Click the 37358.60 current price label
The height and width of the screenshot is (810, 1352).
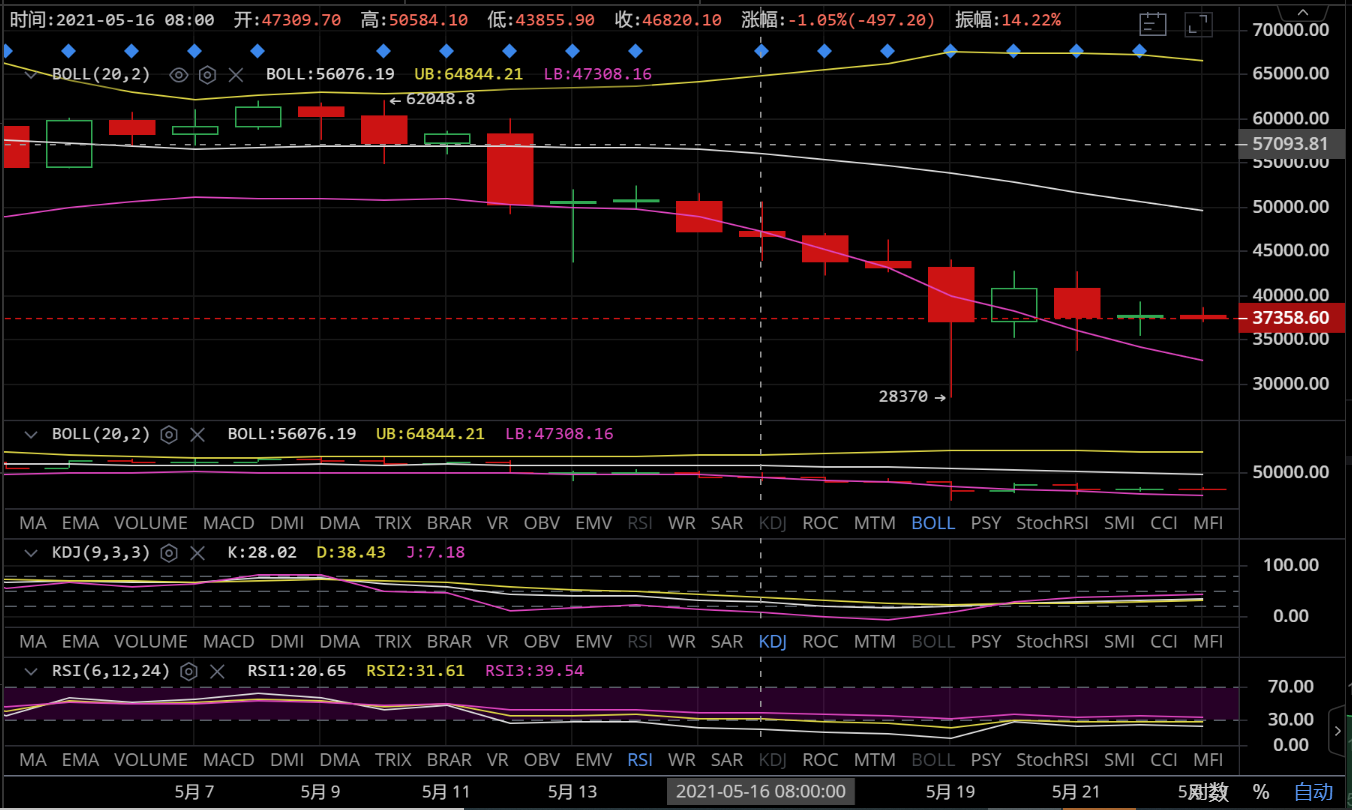point(1290,318)
